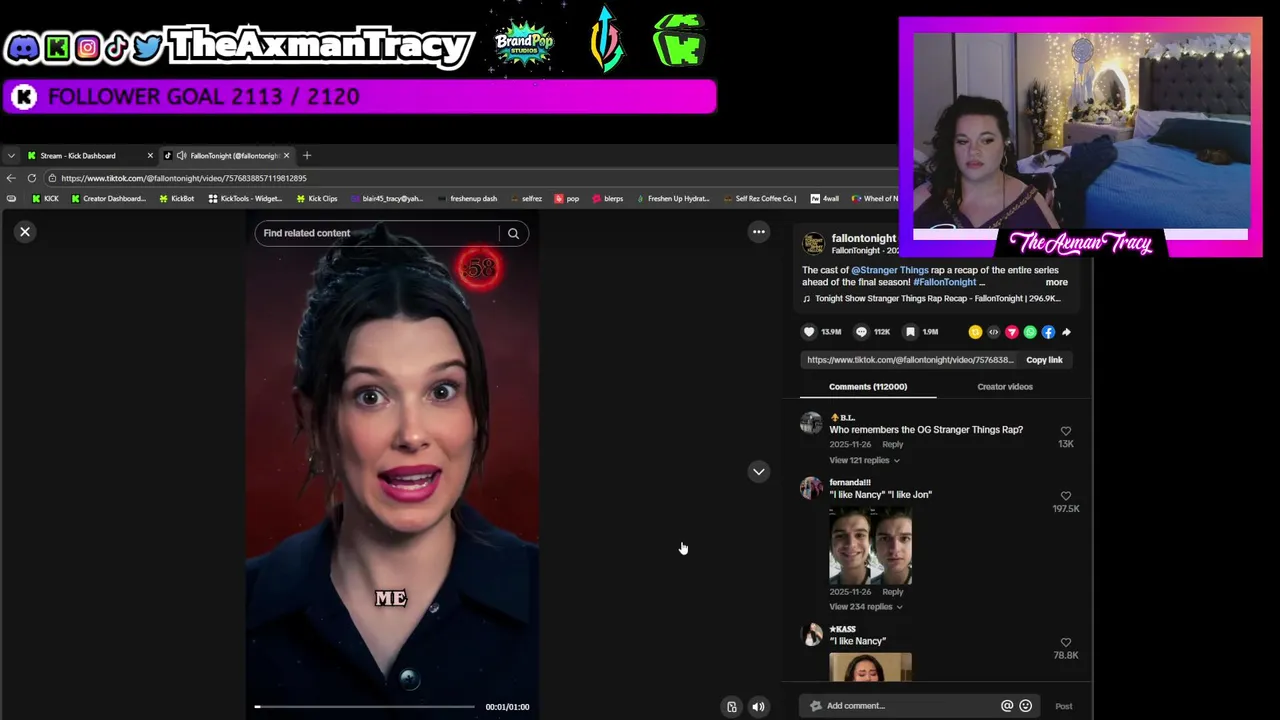
Task: Like KASS's comment with heart icon
Action: point(1066,643)
